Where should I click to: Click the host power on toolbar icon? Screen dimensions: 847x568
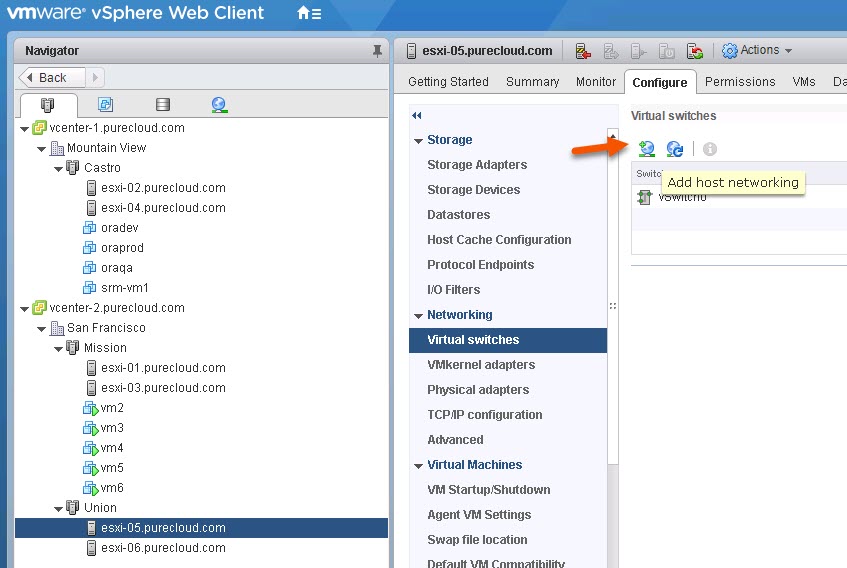tap(638, 51)
